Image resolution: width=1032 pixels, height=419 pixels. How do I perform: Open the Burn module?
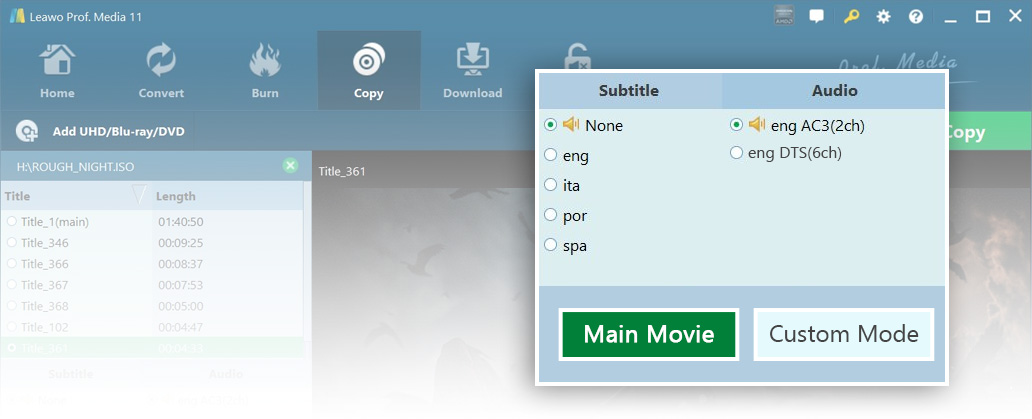pos(265,70)
